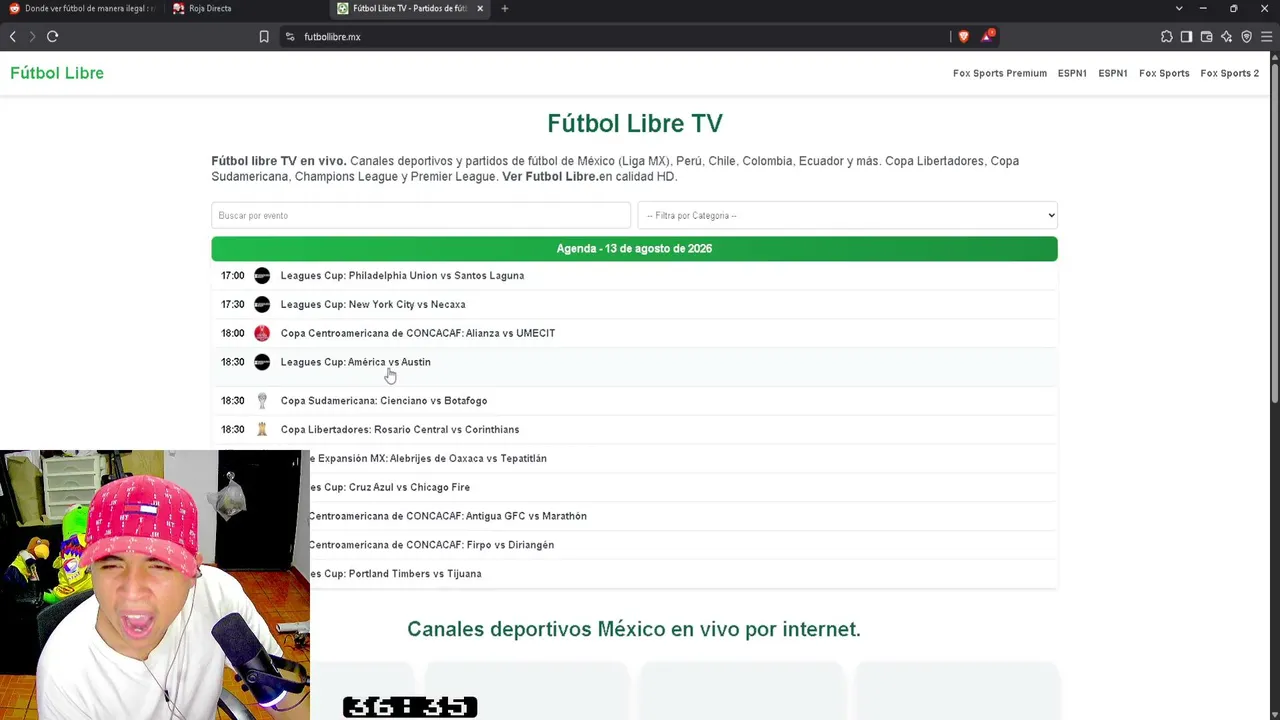The width and height of the screenshot is (1280, 720).
Task: Toggle the browser sidebar panel icon
Action: [1186, 37]
